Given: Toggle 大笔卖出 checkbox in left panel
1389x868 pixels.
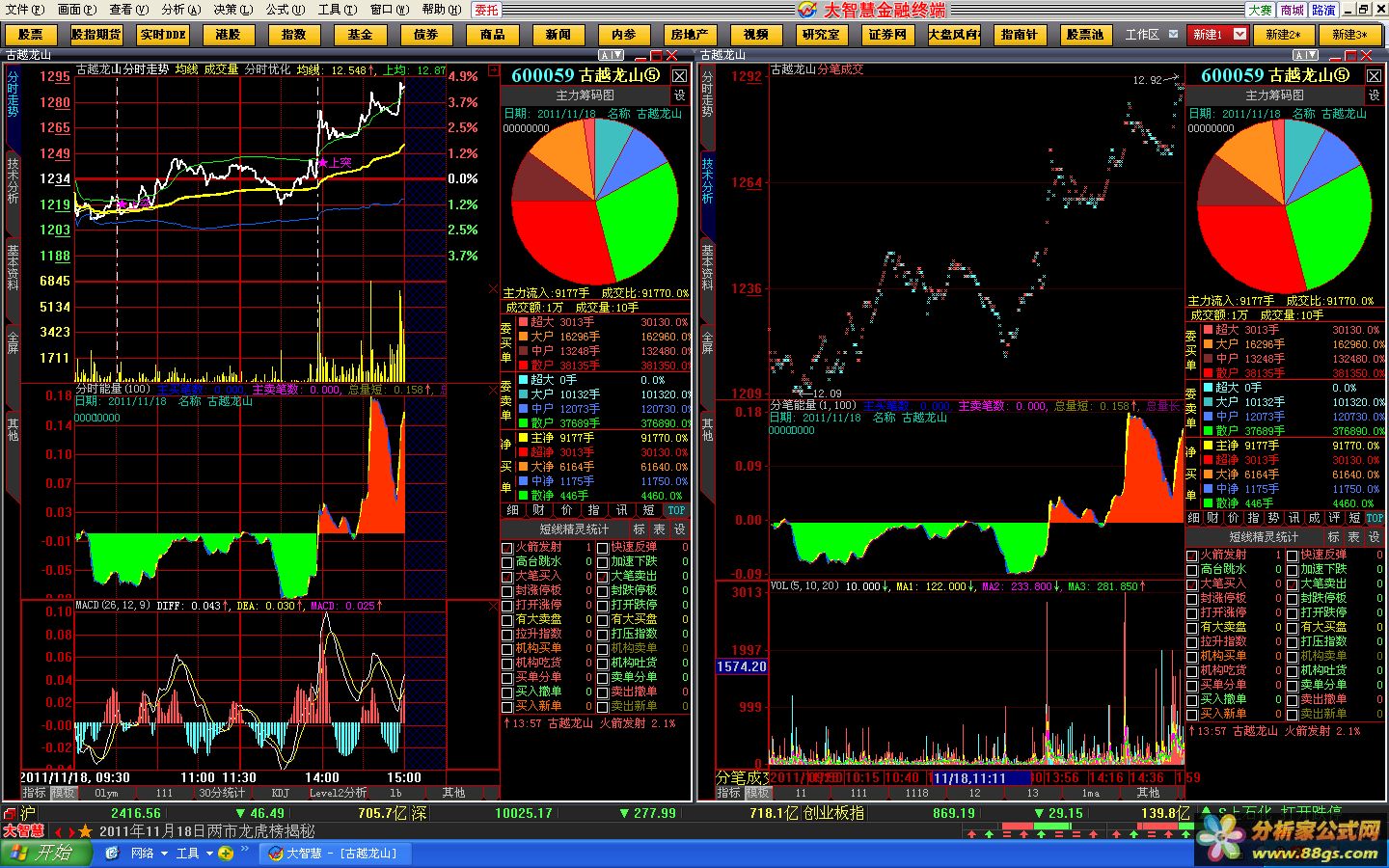Looking at the screenshot, I should (x=603, y=577).
